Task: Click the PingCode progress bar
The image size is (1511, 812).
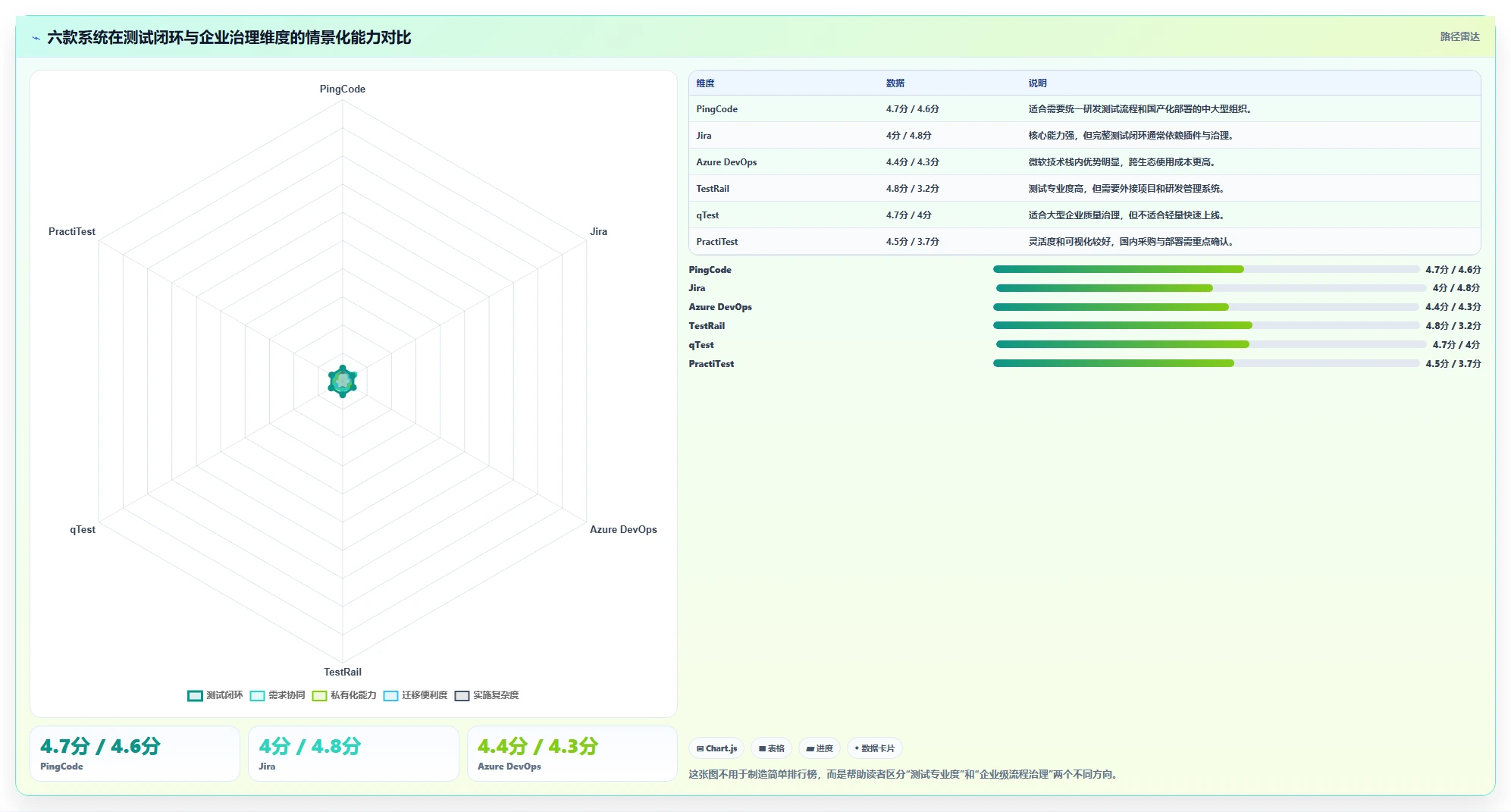Action: (1206, 269)
